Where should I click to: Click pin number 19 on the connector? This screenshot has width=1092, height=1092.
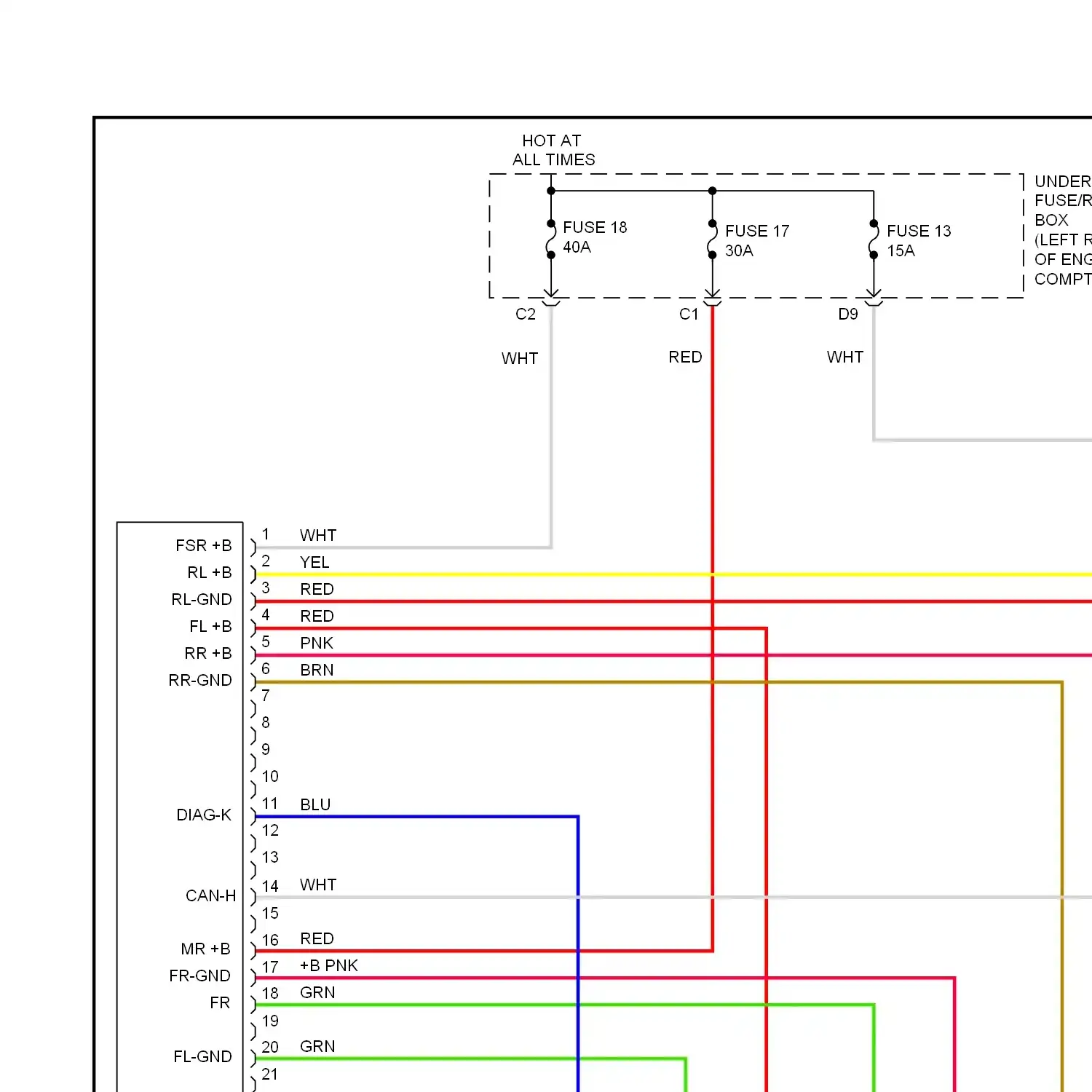pyautogui.click(x=270, y=1021)
